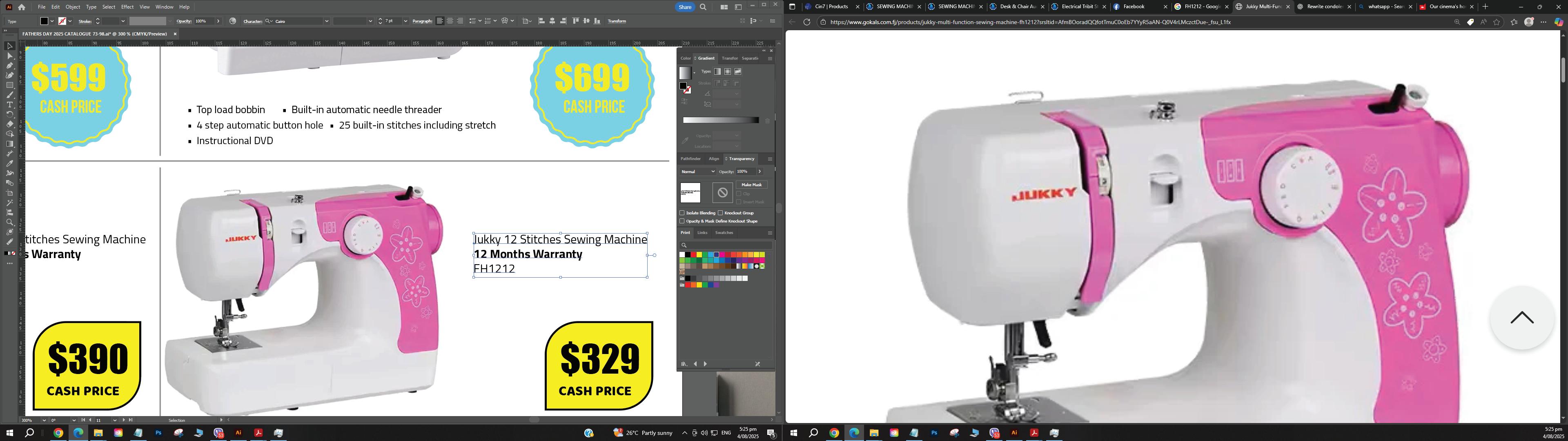The width and height of the screenshot is (1568, 441).
Task: Click the Recolor Artwork wheel icon
Action: pyautogui.click(x=232, y=21)
